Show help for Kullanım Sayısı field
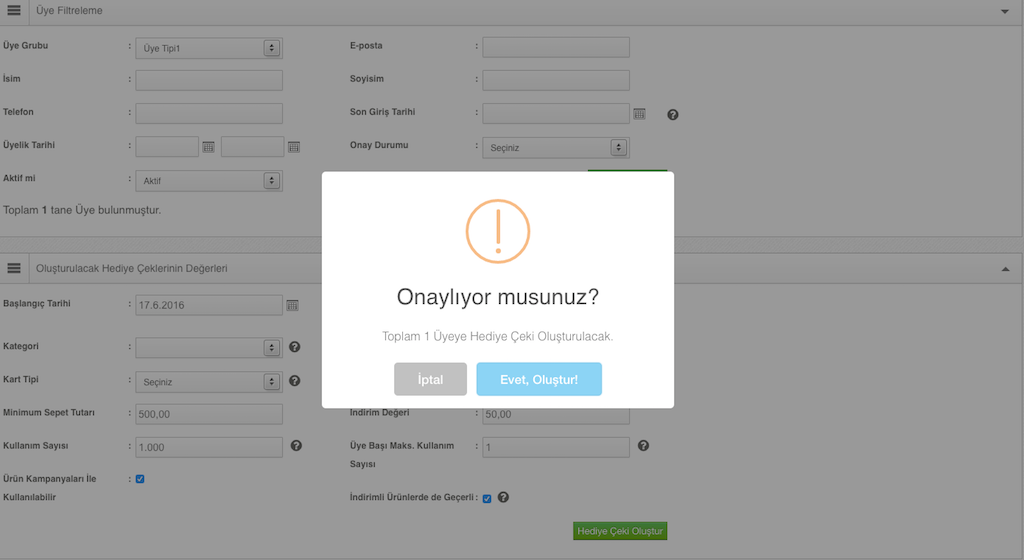 [x=296, y=446]
